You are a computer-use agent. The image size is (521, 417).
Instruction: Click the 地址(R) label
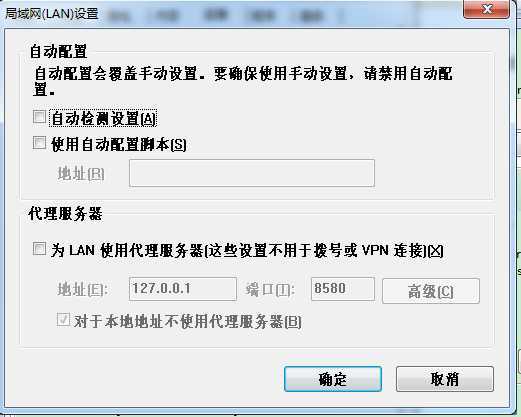point(81,174)
